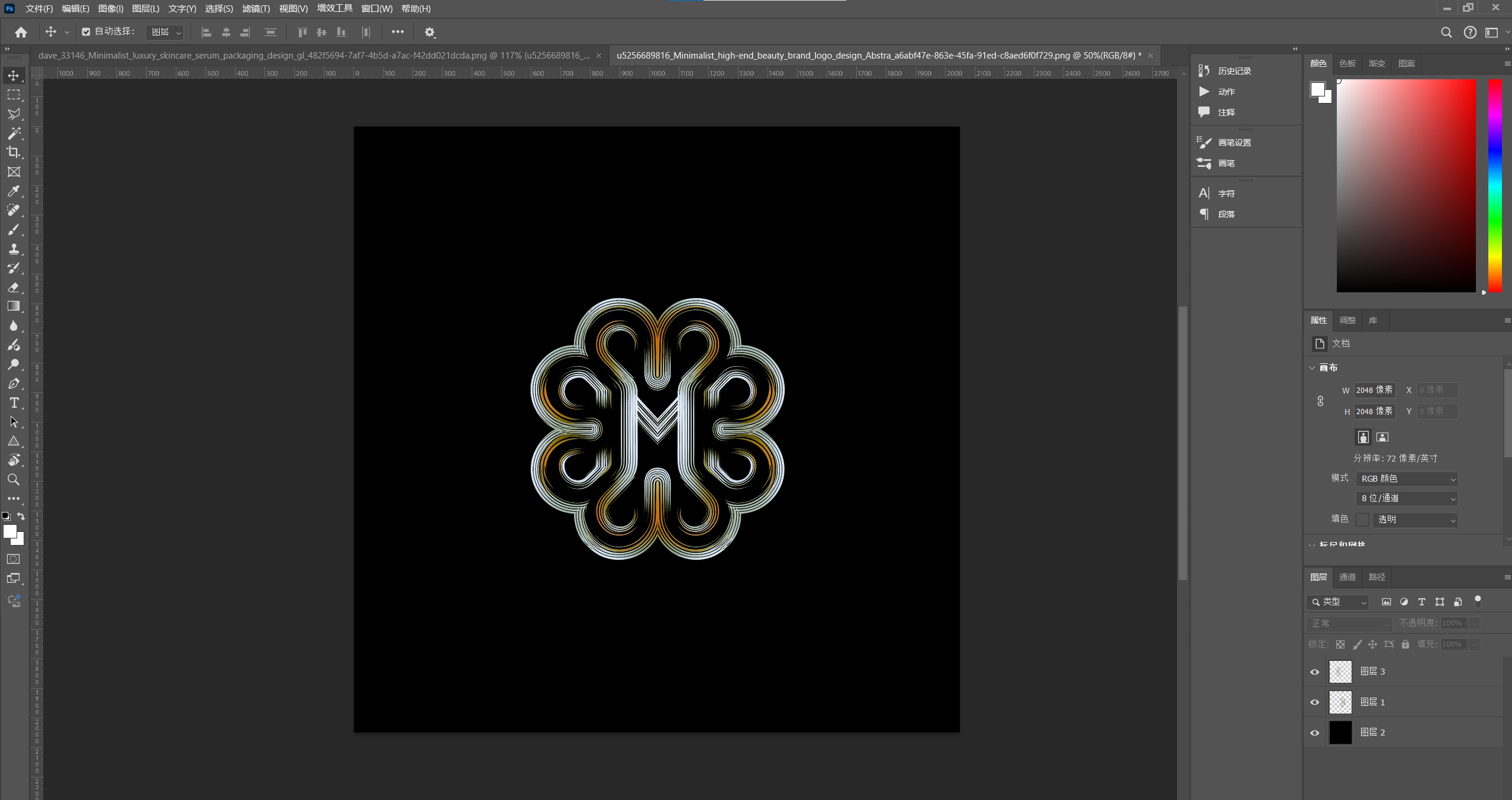
Task: Select the Eyedropper tool
Action: tap(13, 191)
